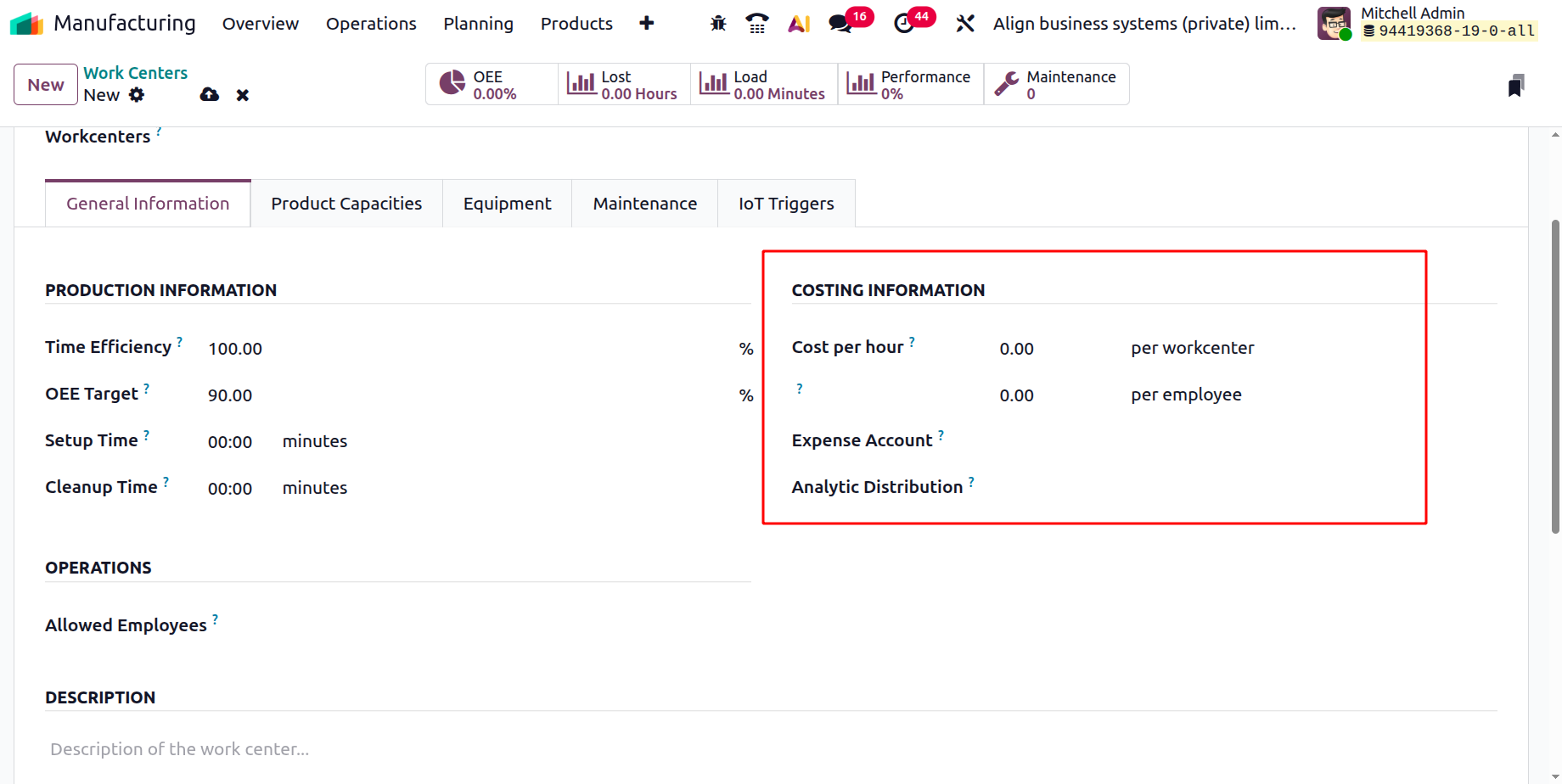Viewport: 1562px width, 784px height.
Task: Launch the AI assistant icon
Action: click(x=799, y=24)
